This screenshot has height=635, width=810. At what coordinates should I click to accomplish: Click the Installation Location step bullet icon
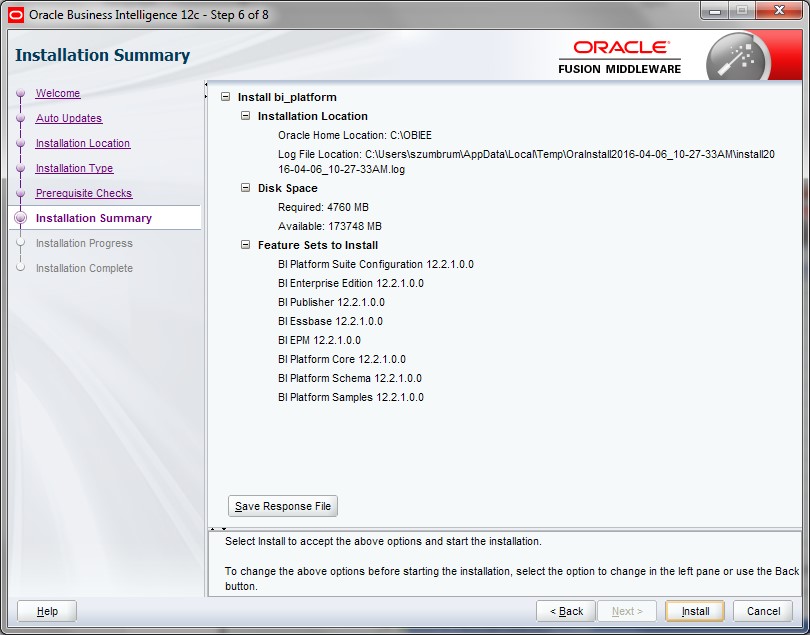coord(20,144)
